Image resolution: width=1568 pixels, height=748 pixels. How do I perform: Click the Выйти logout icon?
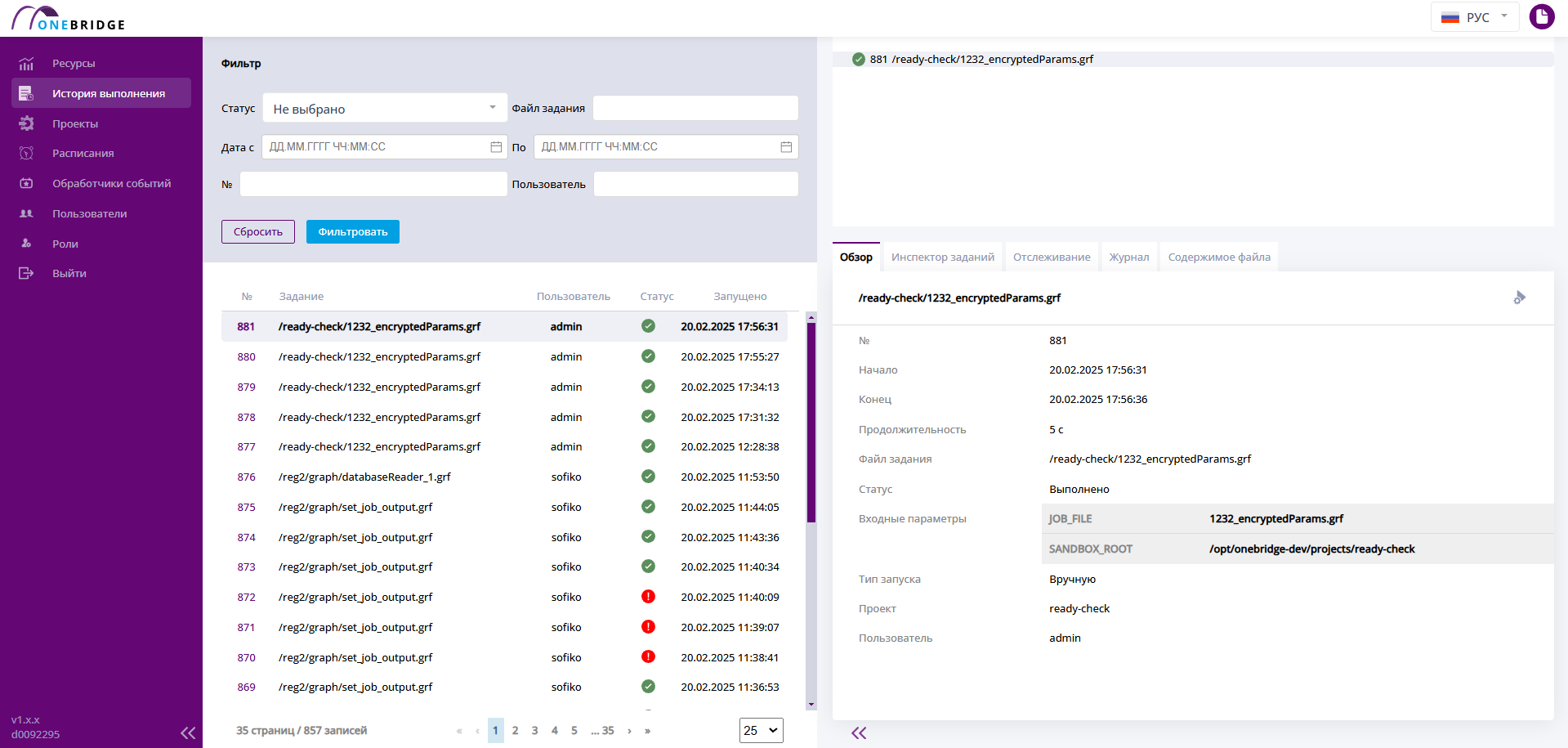pos(26,274)
